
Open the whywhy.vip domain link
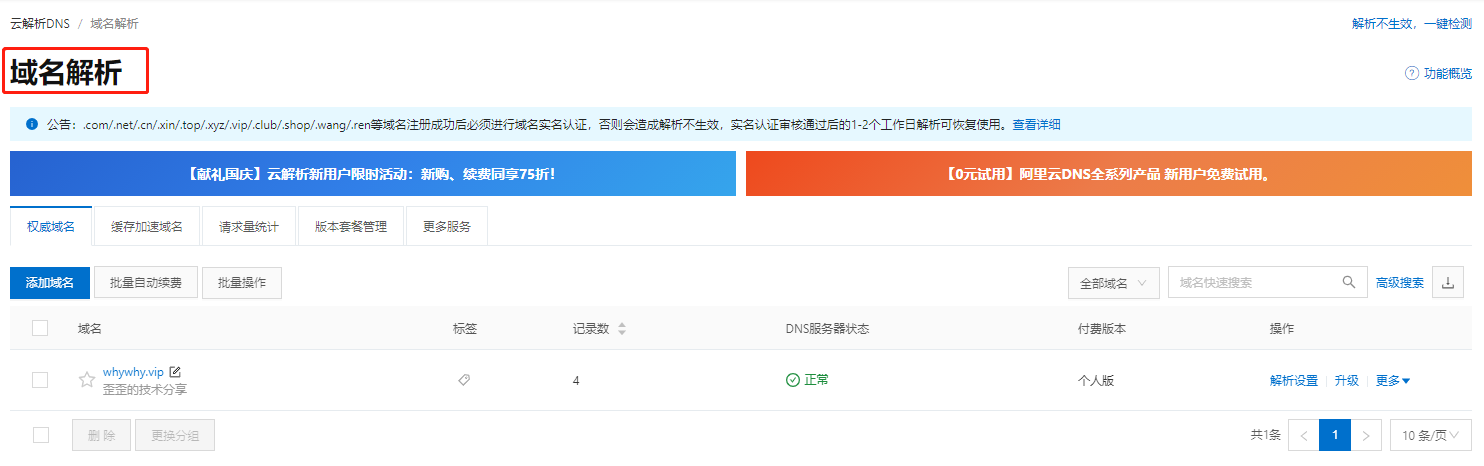click(133, 372)
